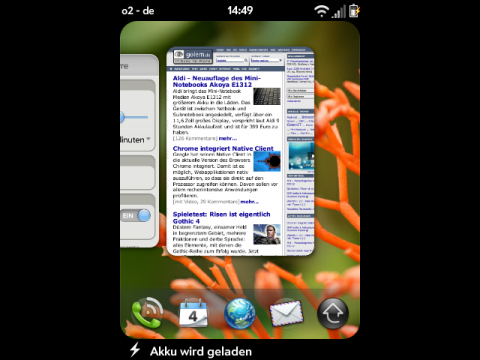Tap the o2 - de carrier label
The height and width of the screenshot is (360, 480).
[138, 11]
